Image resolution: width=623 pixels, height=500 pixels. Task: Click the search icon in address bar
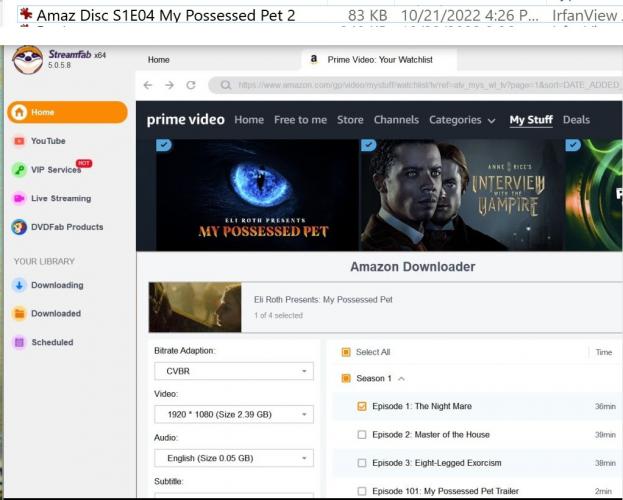[226, 85]
